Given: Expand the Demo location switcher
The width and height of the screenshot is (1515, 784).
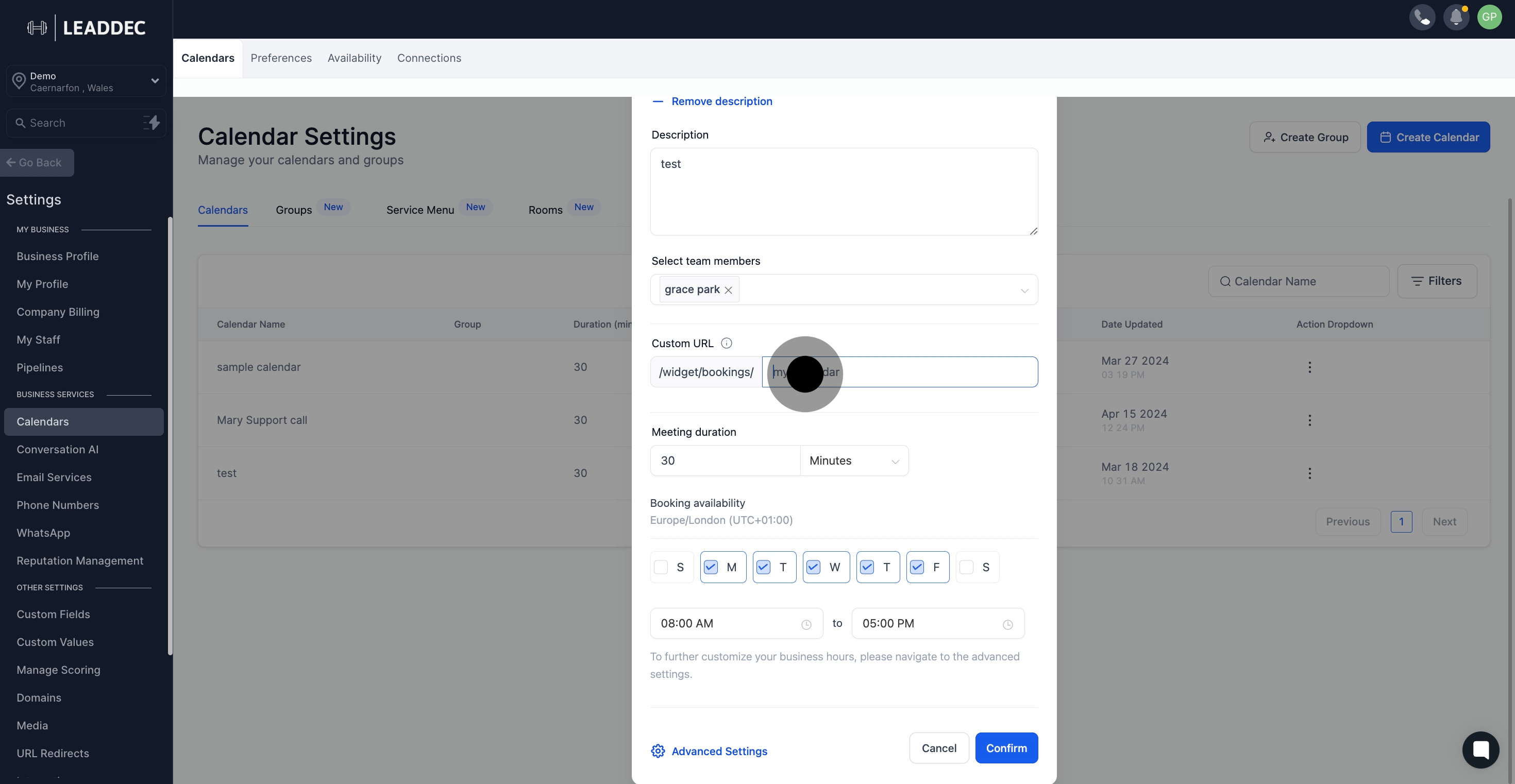Looking at the screenshot, I should click(x=155, y=81).
